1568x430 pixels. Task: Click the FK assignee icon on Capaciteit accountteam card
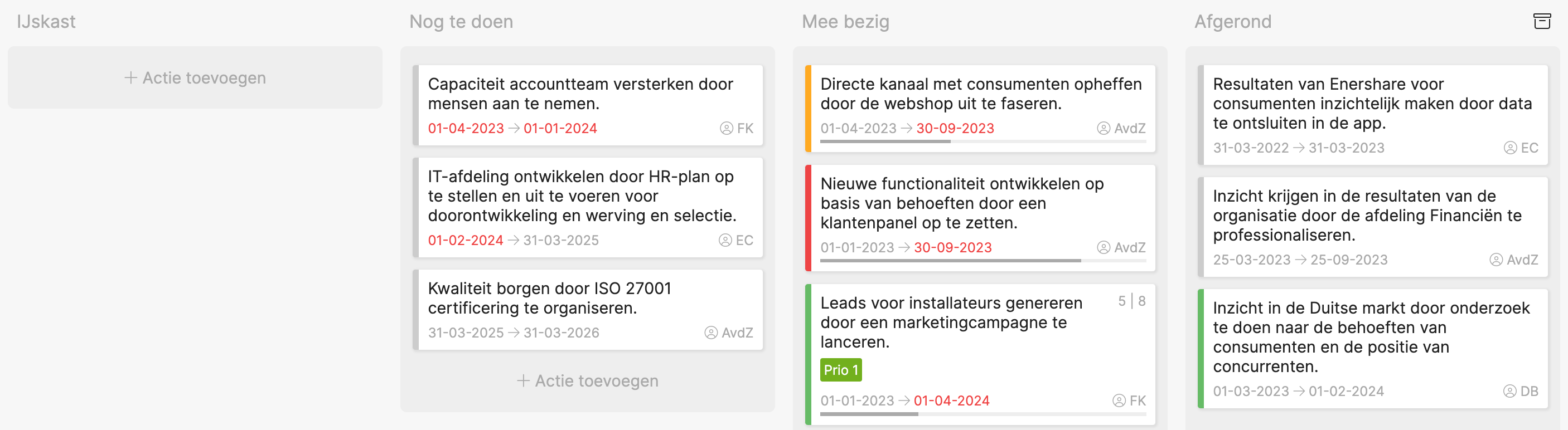pos(726,128)
